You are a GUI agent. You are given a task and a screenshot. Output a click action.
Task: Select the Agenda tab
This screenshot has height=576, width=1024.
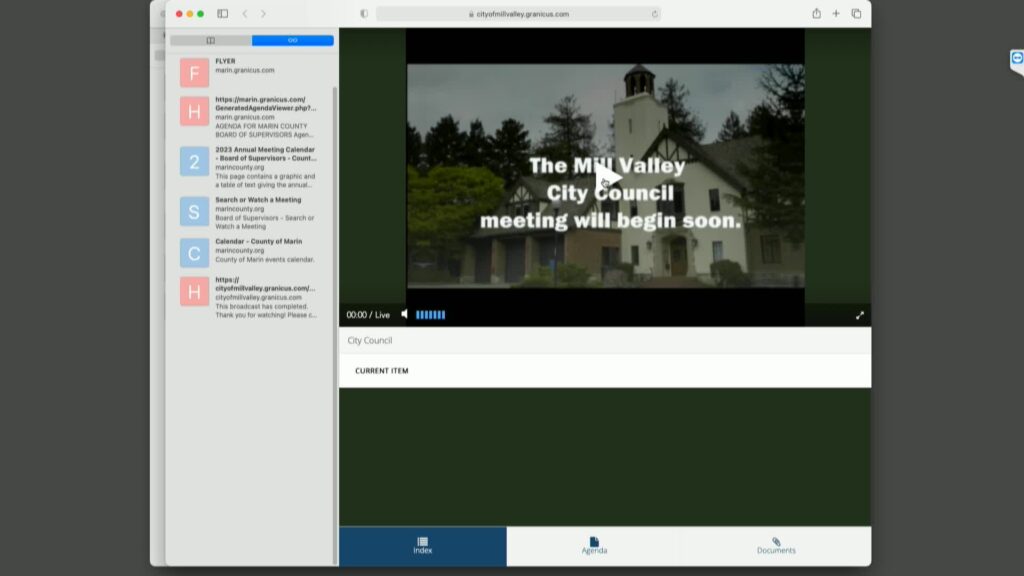[x=594, y=546]
